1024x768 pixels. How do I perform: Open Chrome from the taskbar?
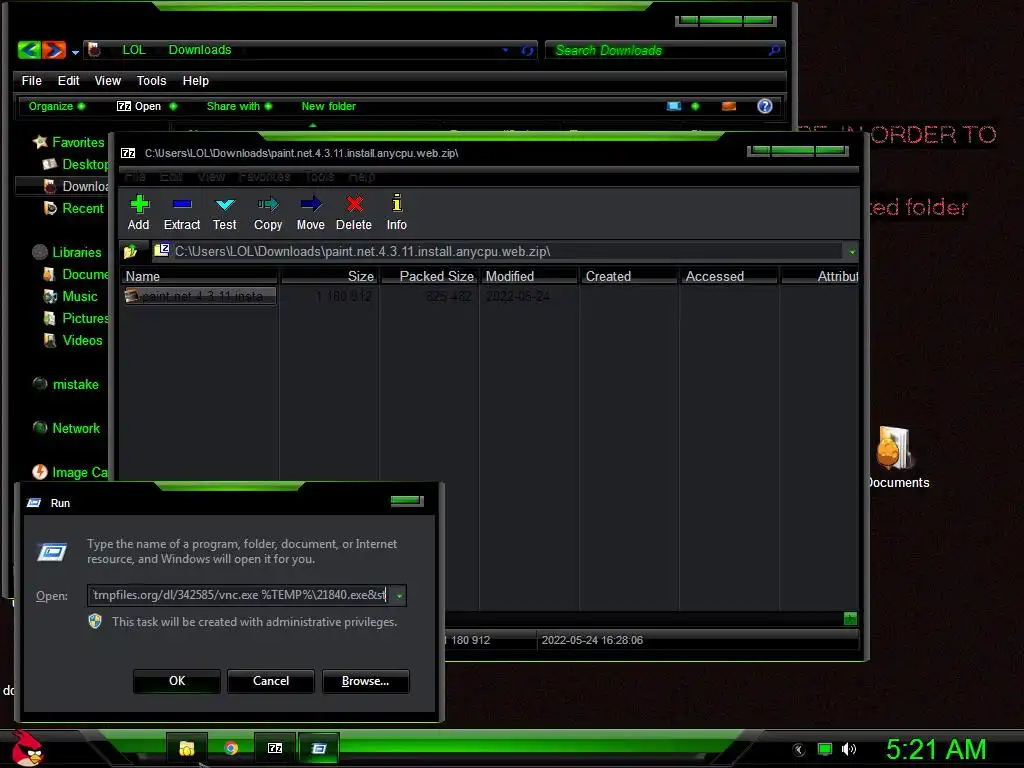(x=231, y=748)
